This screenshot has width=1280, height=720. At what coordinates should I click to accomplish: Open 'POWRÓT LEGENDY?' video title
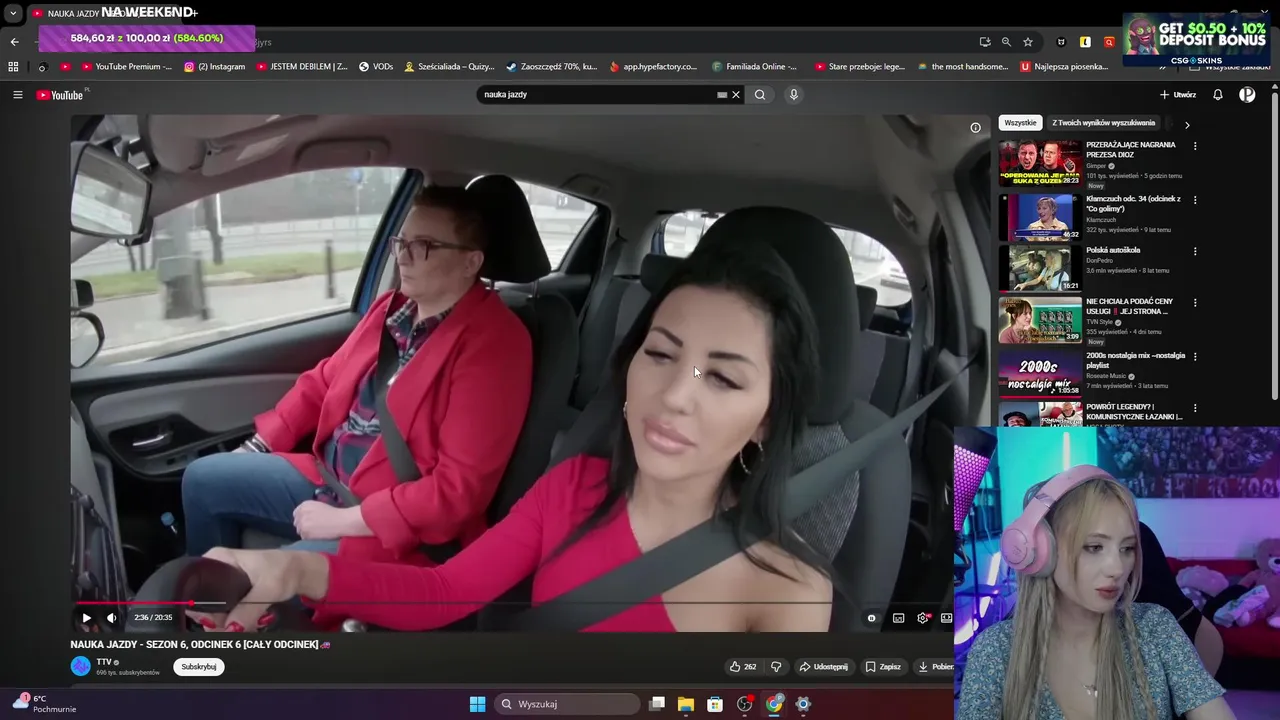point(1134,411)
